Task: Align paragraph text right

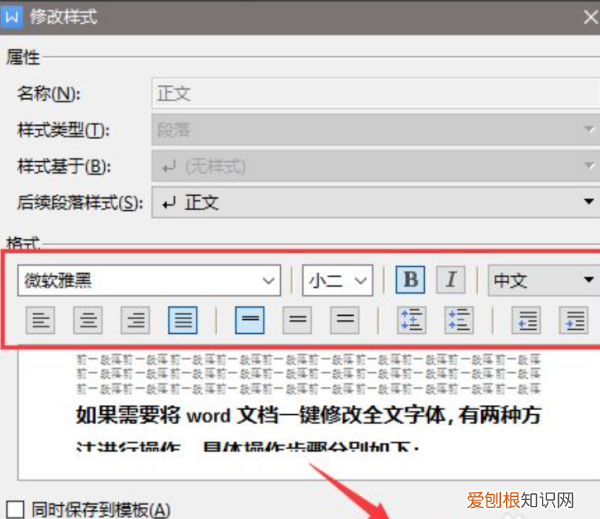Action: coord(135,320)
